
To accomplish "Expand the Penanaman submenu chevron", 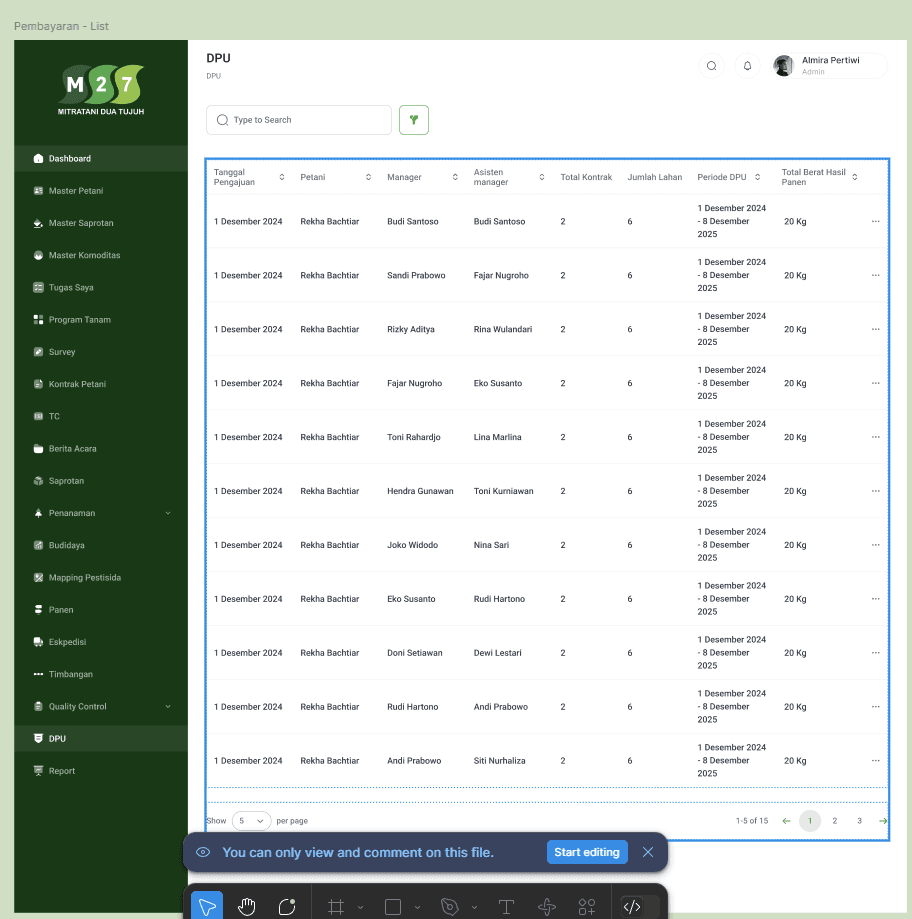I will tap(168, 513).
